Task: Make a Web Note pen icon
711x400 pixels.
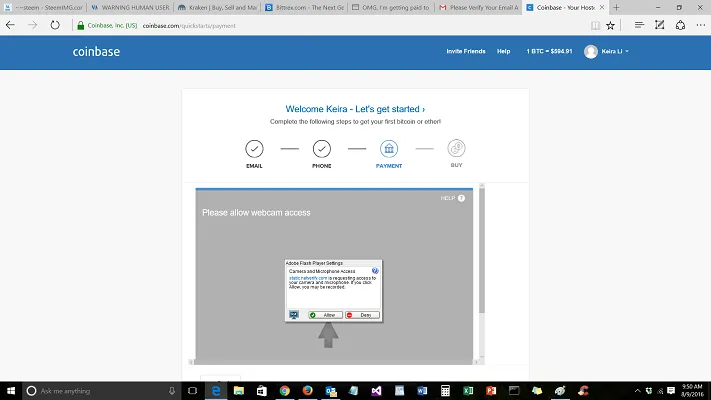Action: click(x=659, y=25)
